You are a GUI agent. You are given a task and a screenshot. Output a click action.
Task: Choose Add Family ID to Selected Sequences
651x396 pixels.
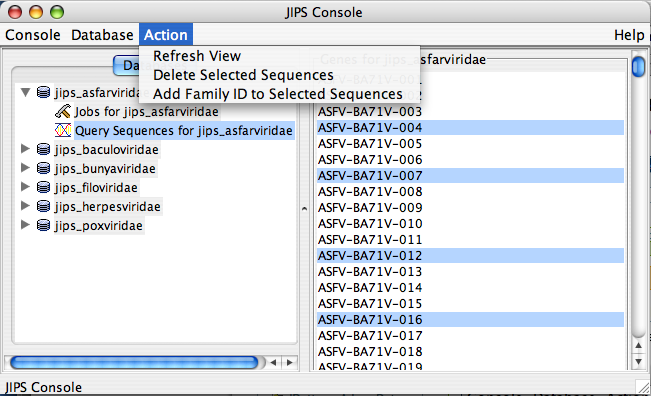pyautogui.click(x=279, y=94)
